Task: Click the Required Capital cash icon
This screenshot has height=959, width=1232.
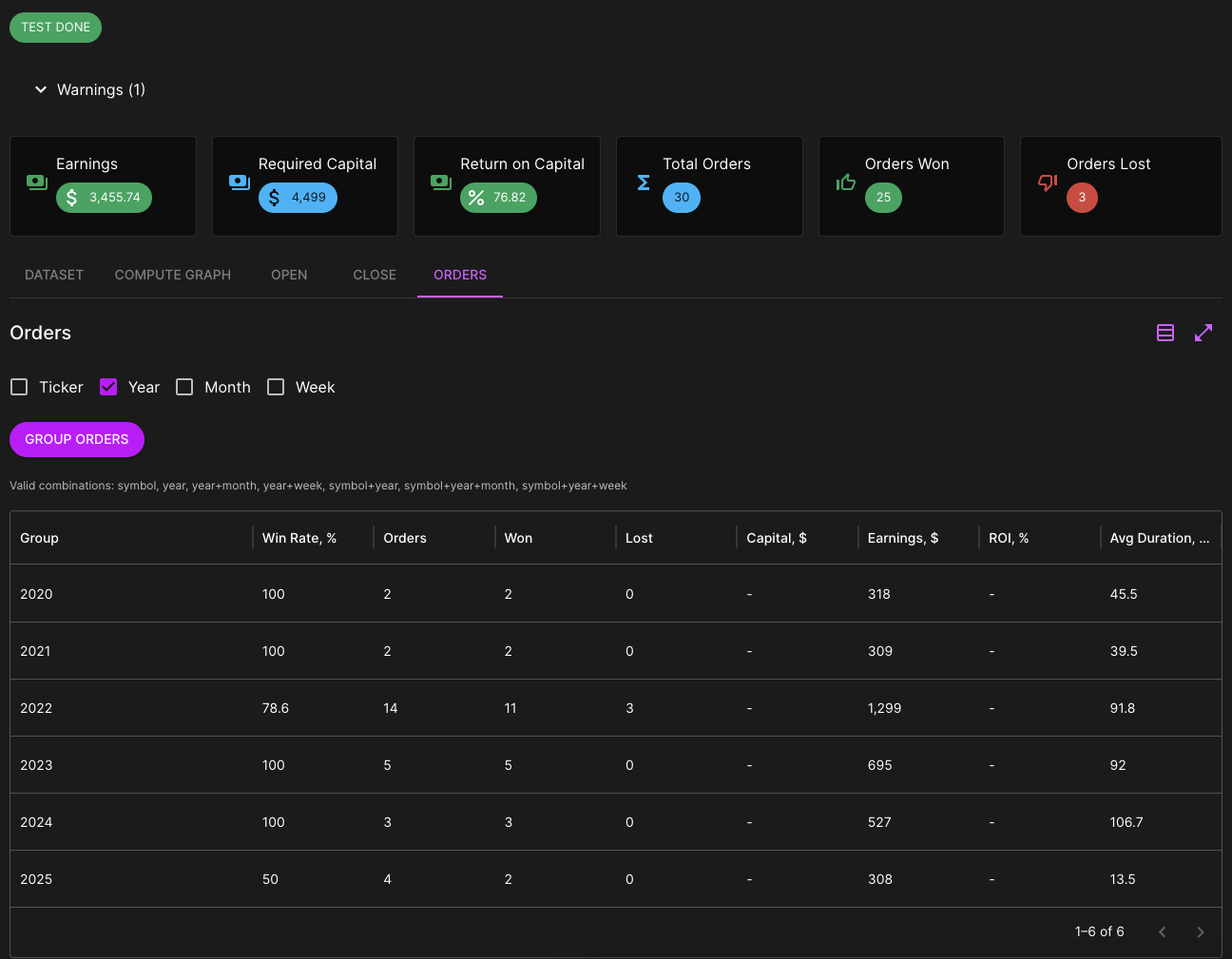Action: 240,182
